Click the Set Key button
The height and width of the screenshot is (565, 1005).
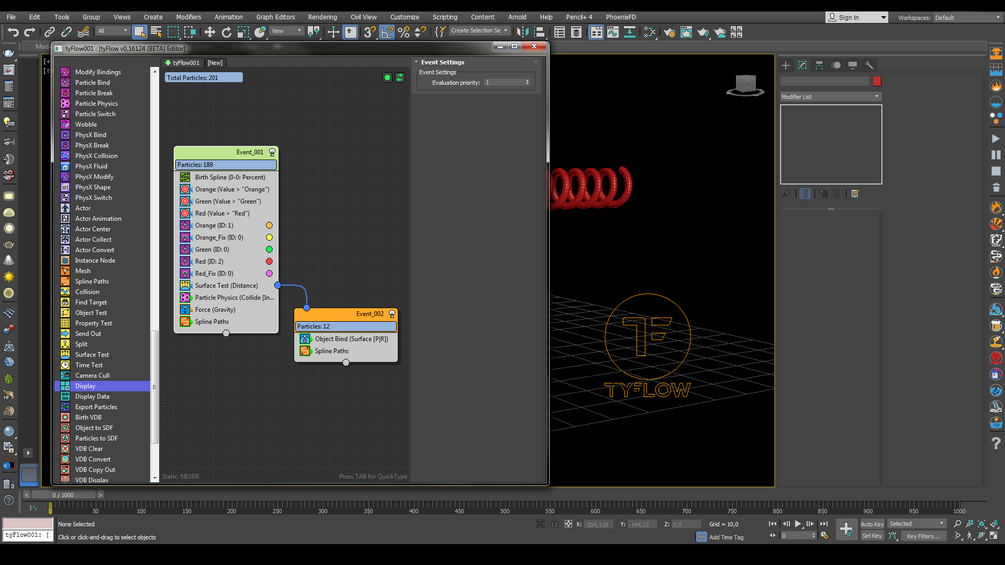872,536
